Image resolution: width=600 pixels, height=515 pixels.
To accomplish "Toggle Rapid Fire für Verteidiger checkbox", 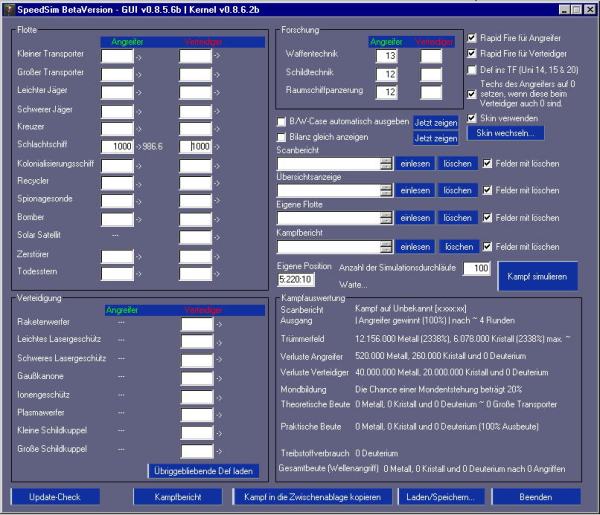I will point(472,54).
